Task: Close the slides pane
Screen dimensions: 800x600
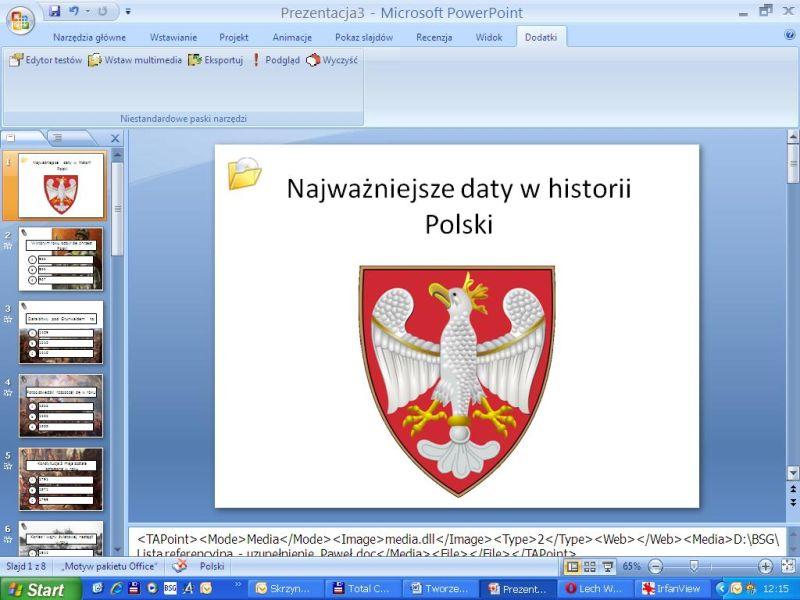Action: click(115, 138)
